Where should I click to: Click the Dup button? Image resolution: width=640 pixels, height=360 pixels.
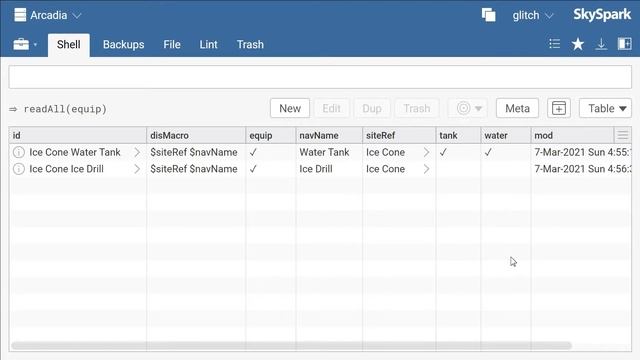(372, 108)
